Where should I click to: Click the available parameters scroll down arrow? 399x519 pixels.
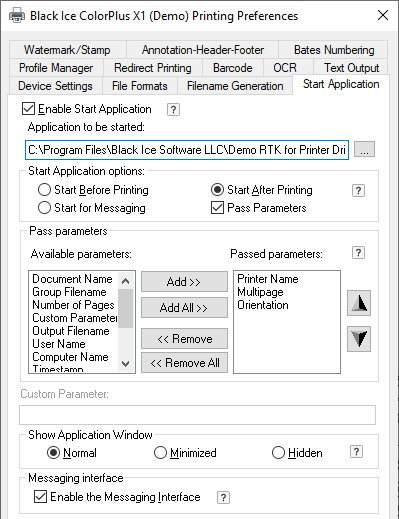pos(125,363)
